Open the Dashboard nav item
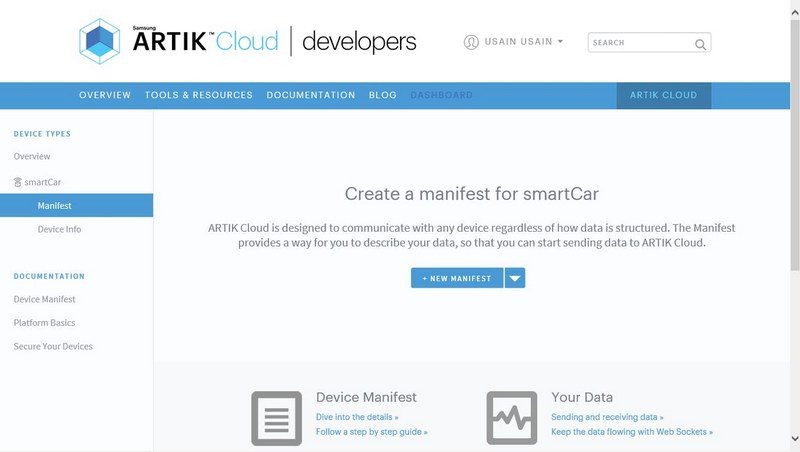This screenshot has height=452, width=800. pos(441,95)
